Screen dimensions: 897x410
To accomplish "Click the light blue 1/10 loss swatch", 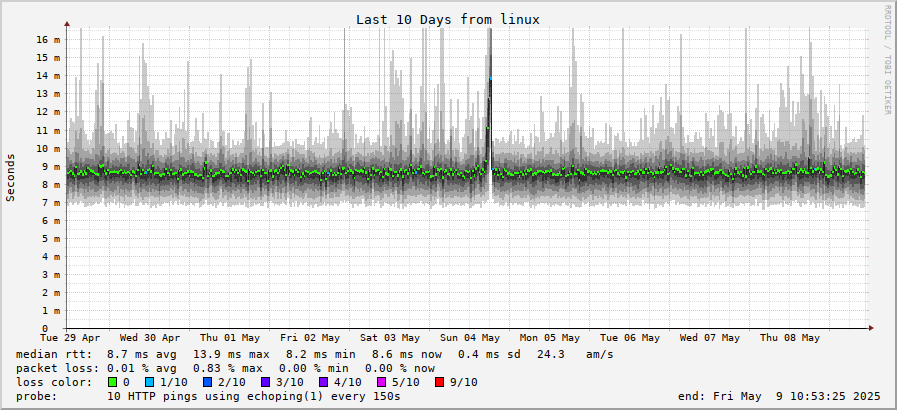I will [150, 382].
